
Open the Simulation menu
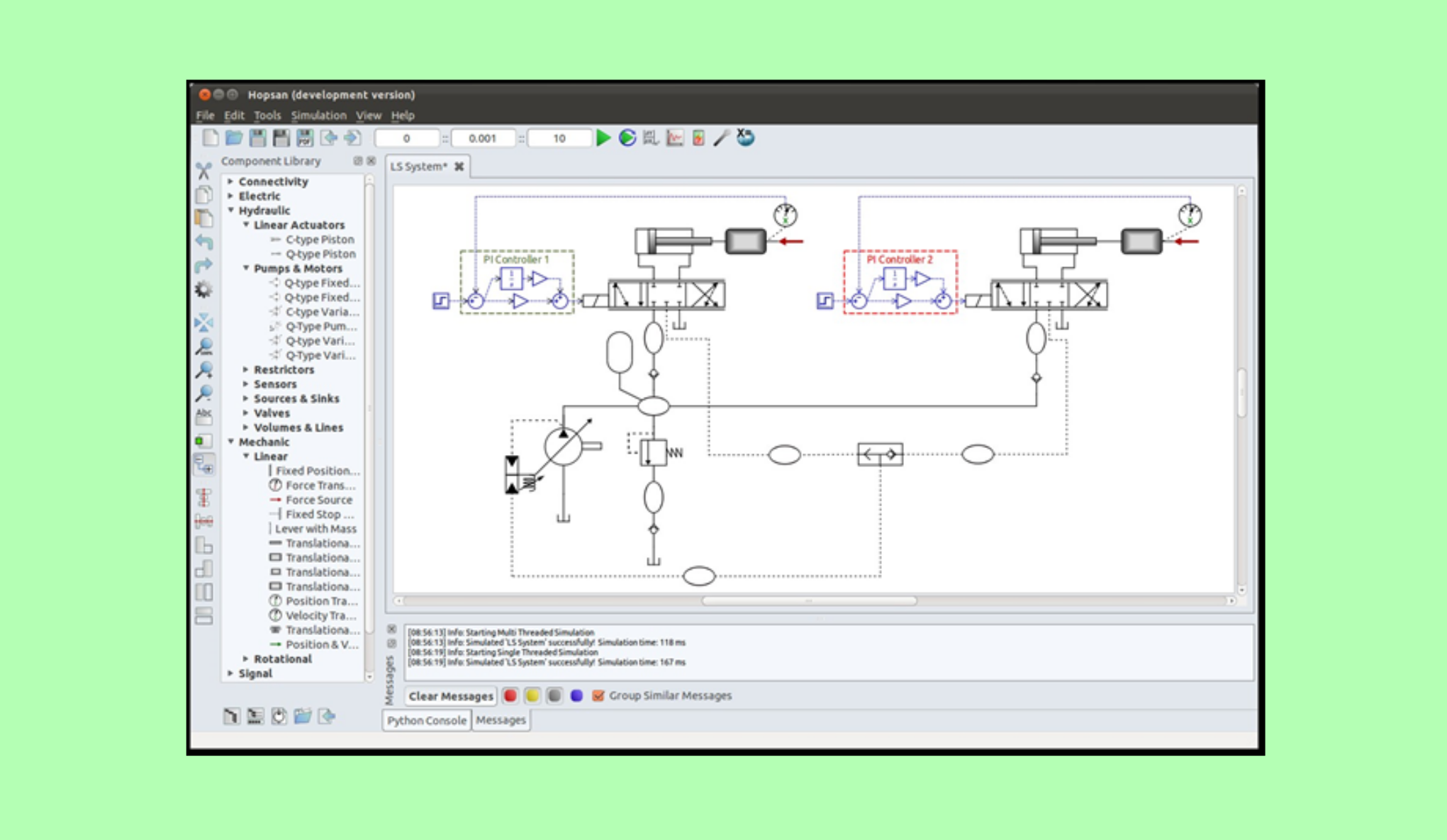[318, 115]
